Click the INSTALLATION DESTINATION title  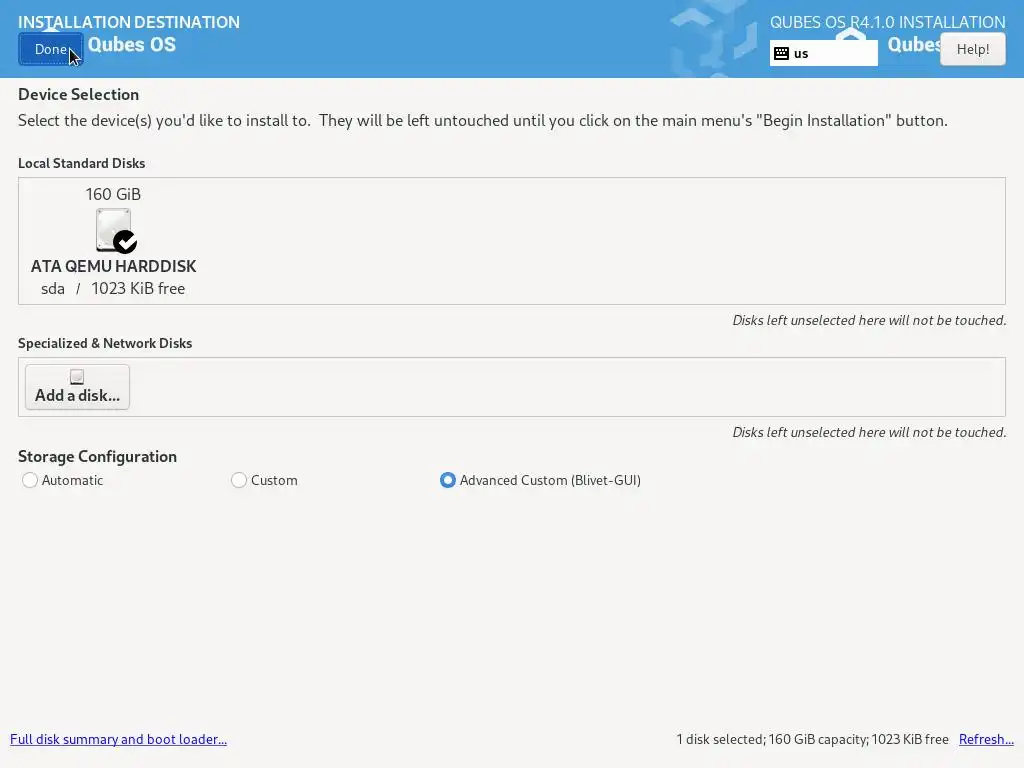click(x=129, y=22)
